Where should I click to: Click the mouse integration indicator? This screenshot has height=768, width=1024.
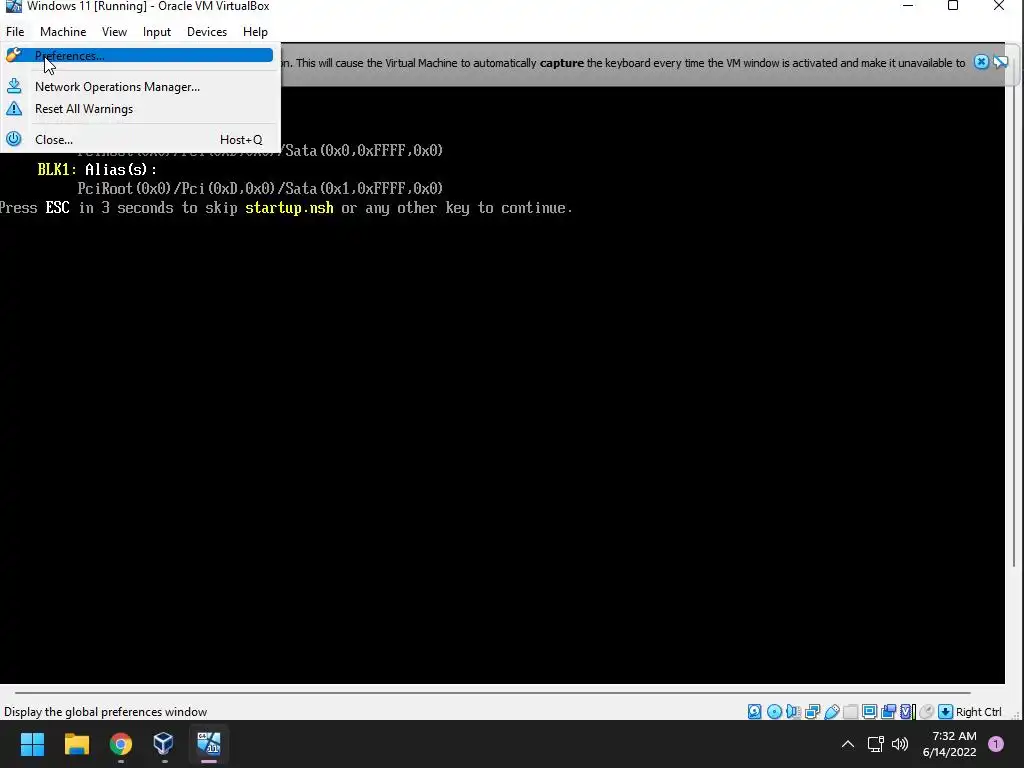point(926,712)
